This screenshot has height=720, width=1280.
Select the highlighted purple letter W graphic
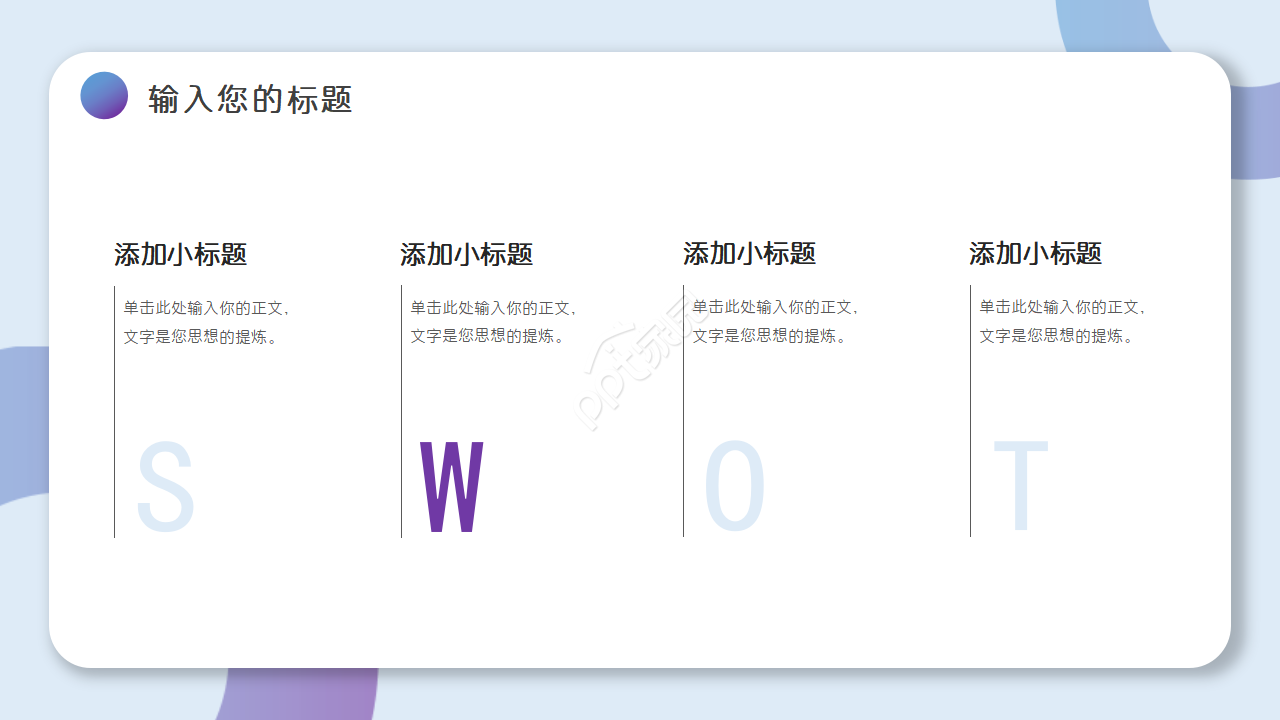click(x=452, y=487)
